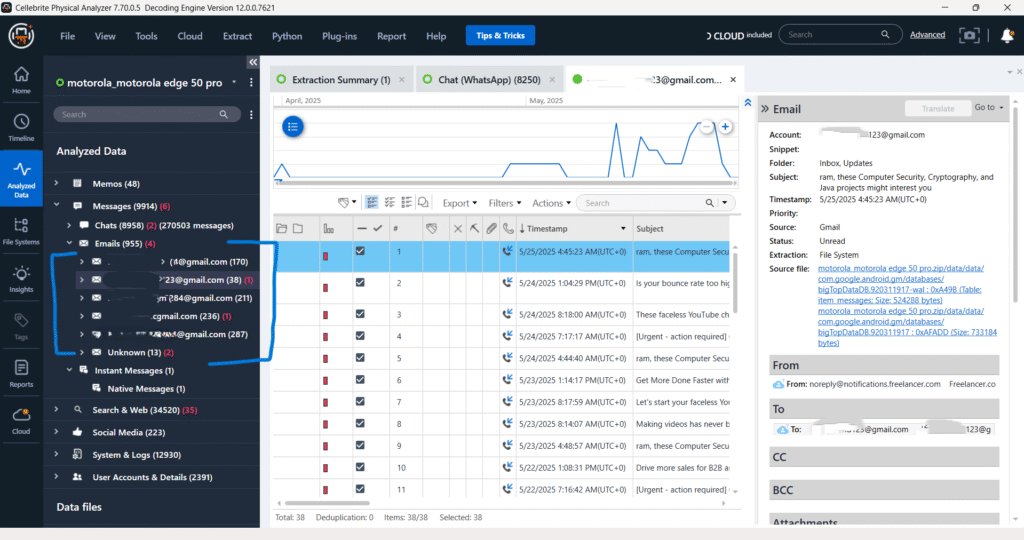Open device options three-dot menu

(251, 82)
